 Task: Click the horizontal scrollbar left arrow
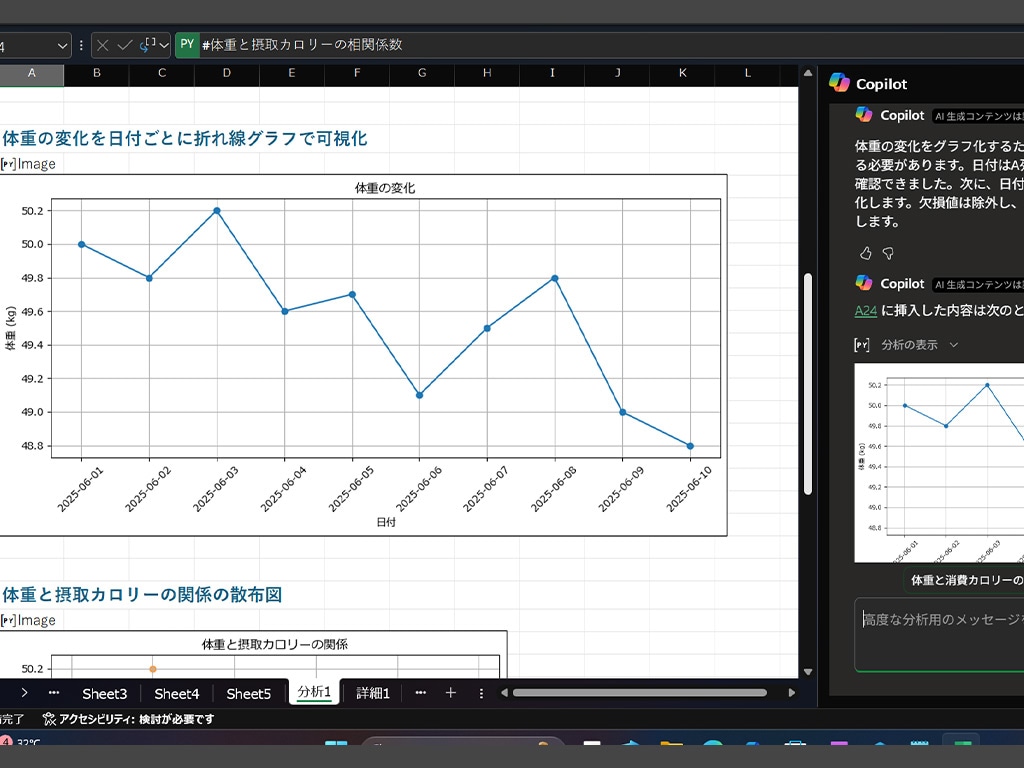(x=504, y=693)
